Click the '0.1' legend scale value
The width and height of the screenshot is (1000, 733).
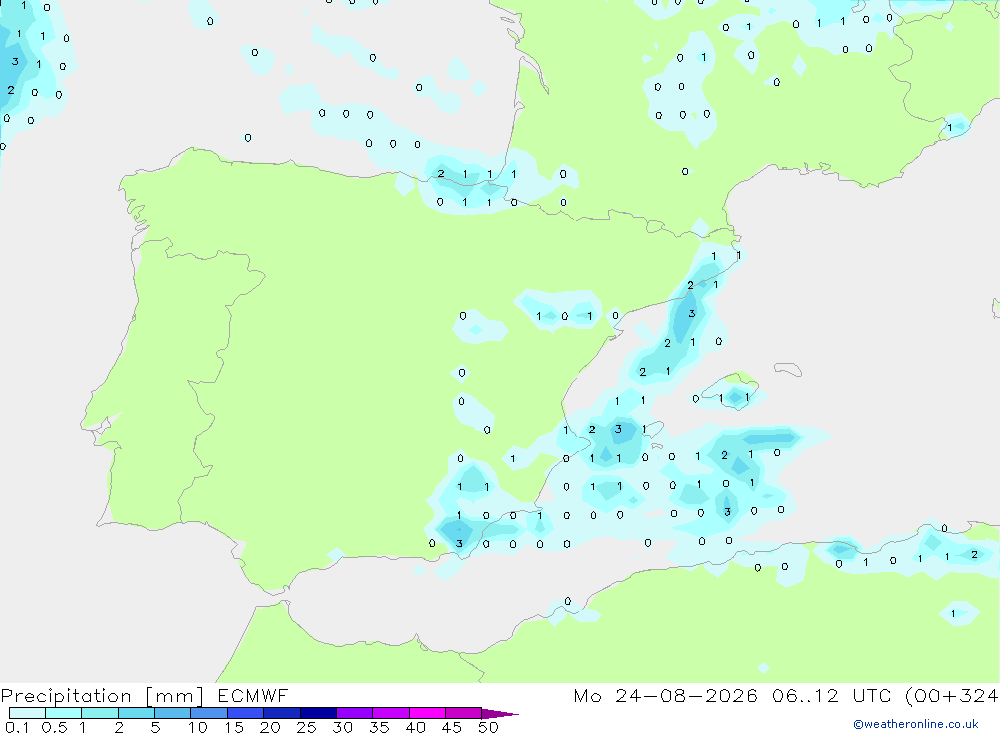tap(17, 727)
